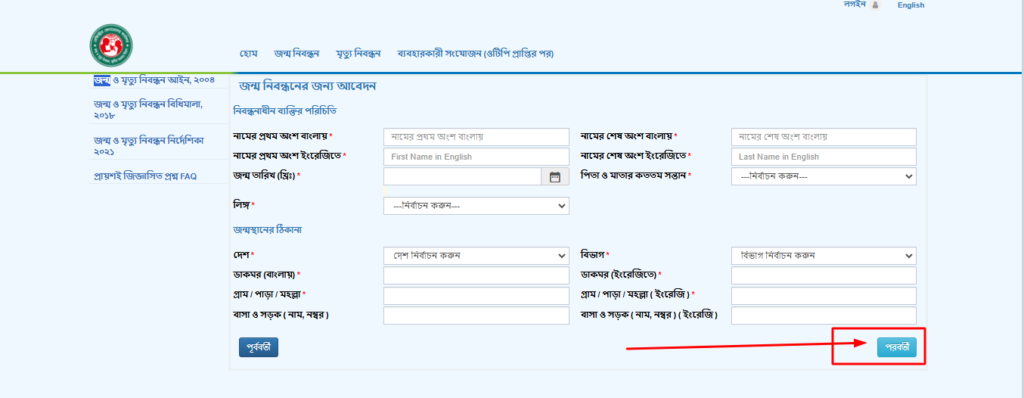Open ব্যবহারকারী সংযোজন (ওটিপি প্রাপ্তির পর) menu

click(x=475, y=54)
